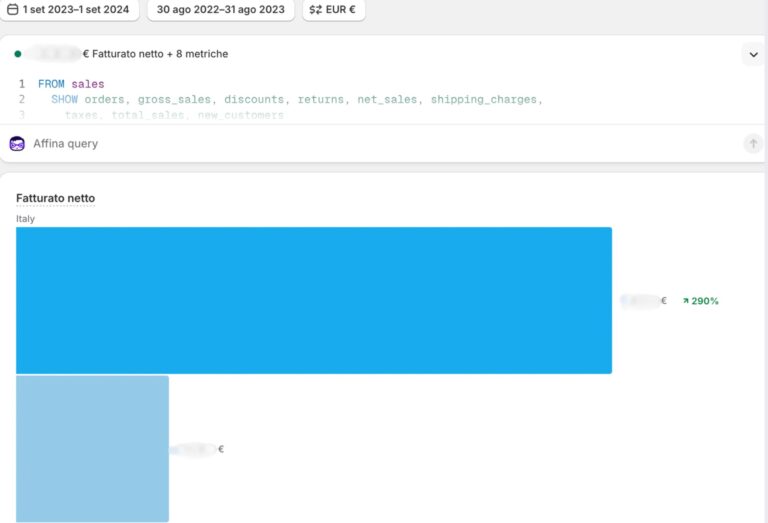Click 'shipping_charges' in the query code
The image size is (768, 523).
(x=486, y=100)
